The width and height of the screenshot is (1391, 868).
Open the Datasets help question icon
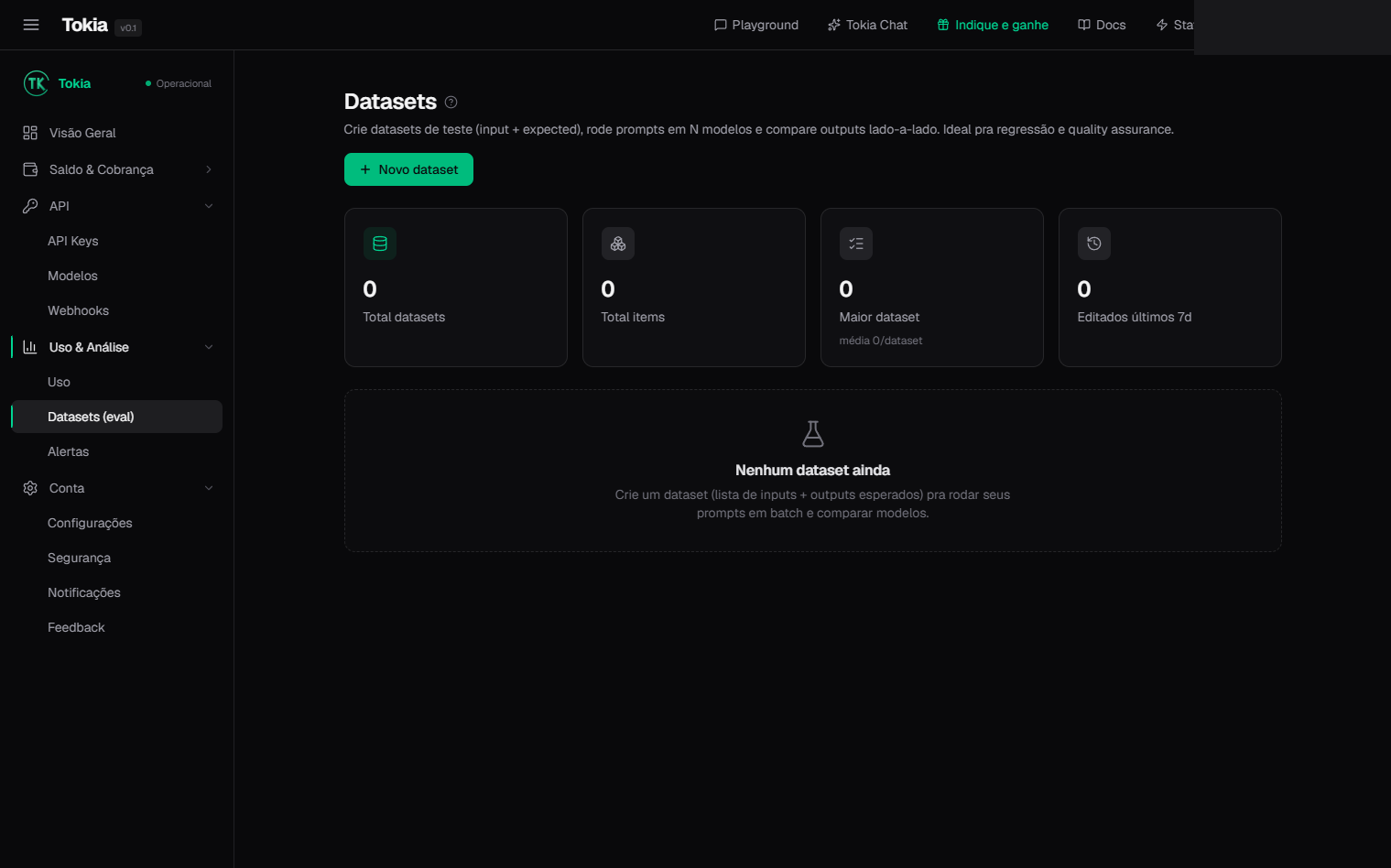451,103
